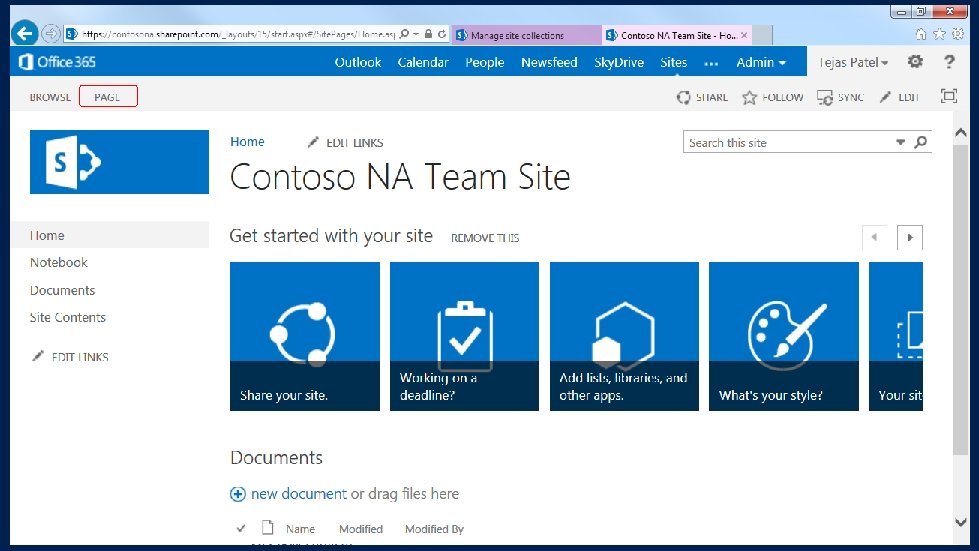This screenshot has height=551, width=979.
Task: Open the Tejas Patel user menu
Action: (x=854, y=62)
